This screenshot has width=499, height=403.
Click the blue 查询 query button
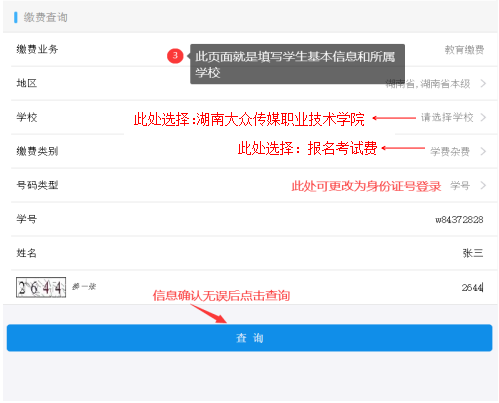tap(249, 338)
